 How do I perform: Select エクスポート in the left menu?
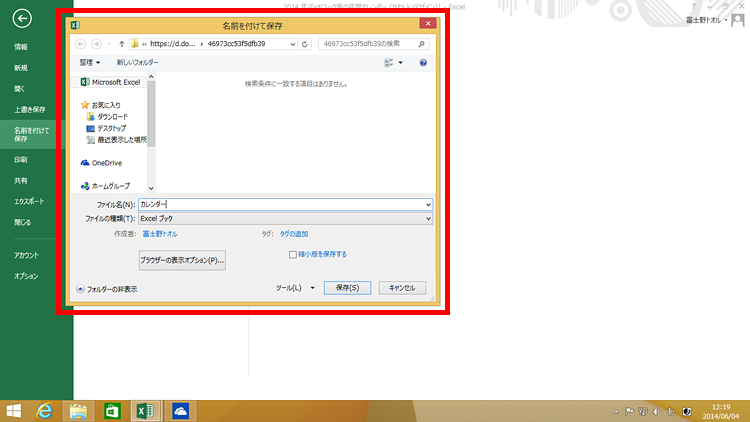click(x=29, y=201)
